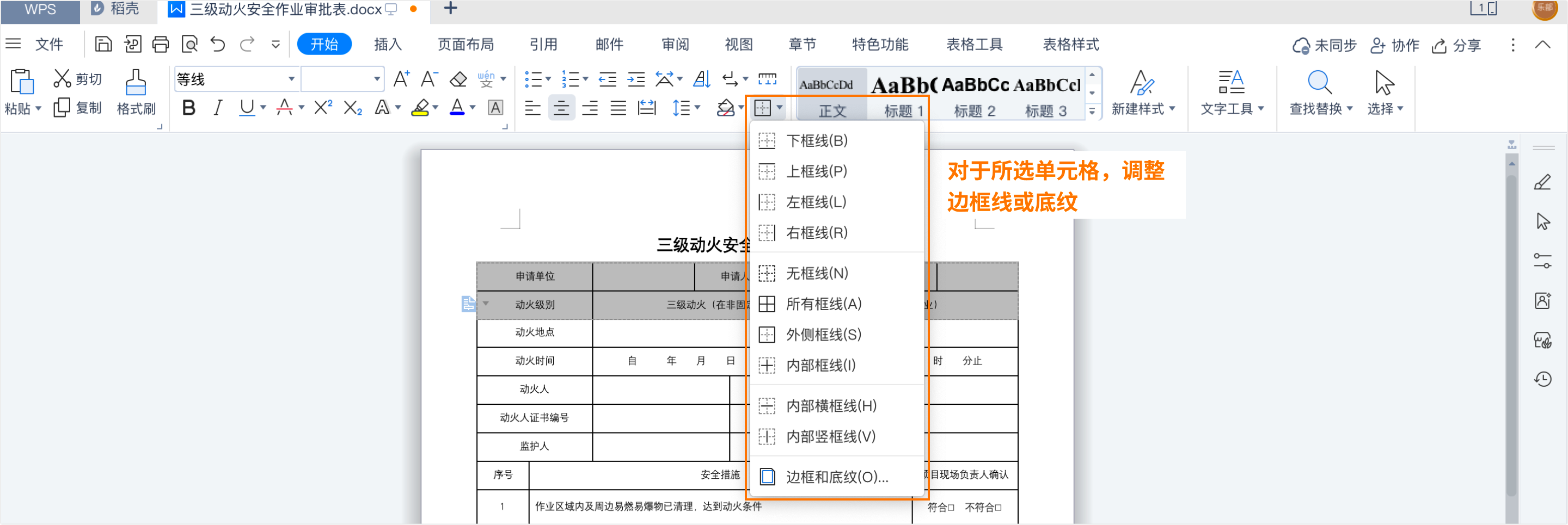Viewport: 1568px width, 525px height.
Task: Click distributed alignment icon
Action: point(646,108)
